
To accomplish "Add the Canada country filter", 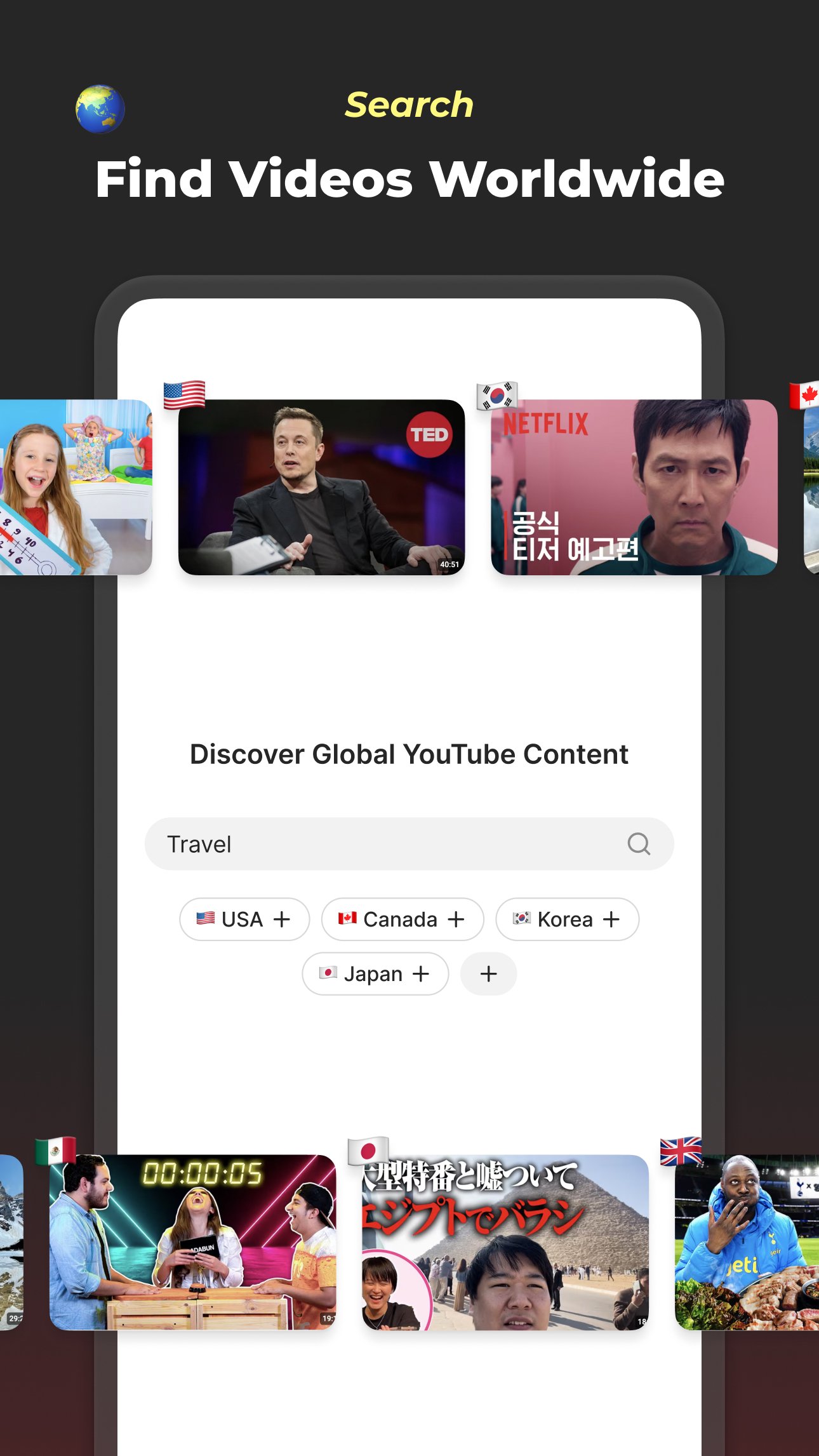I will (403, 919).
